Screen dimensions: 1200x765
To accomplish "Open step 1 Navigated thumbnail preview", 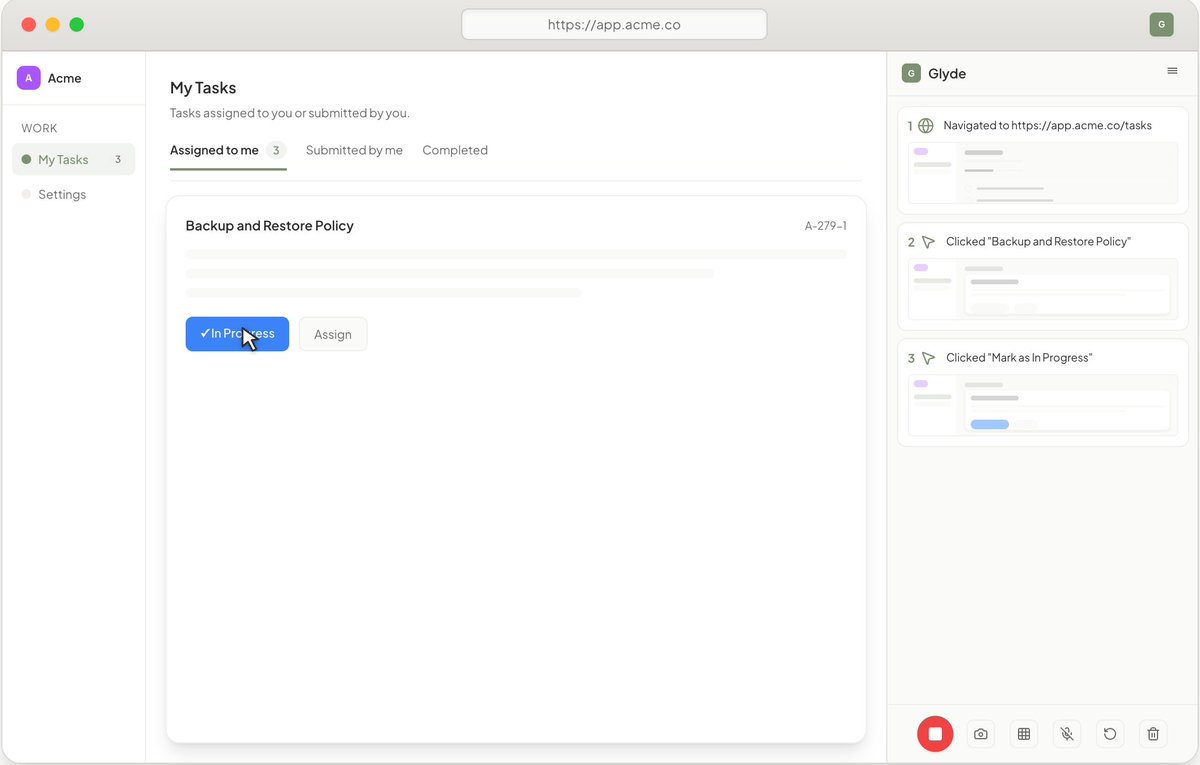I will (1043, 173).
